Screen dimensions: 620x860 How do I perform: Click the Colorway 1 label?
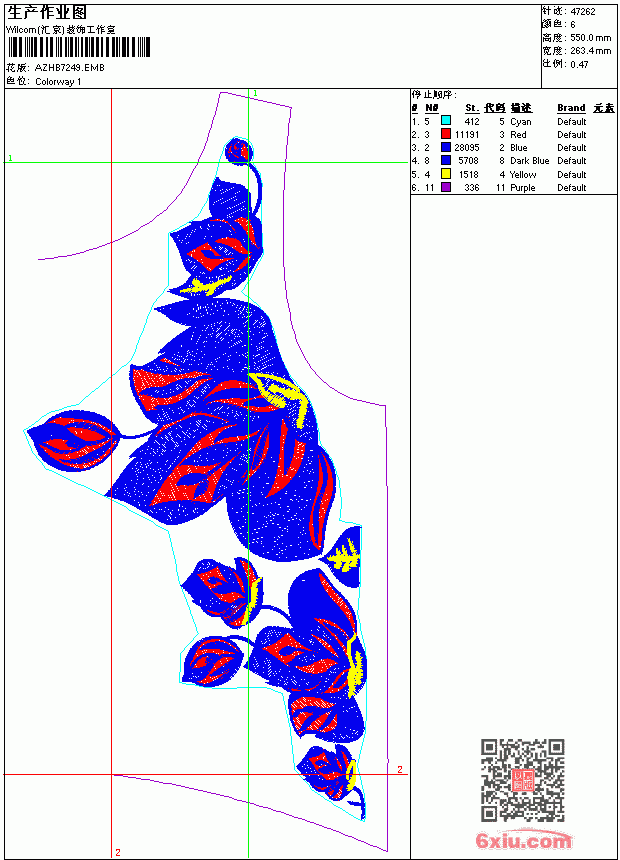(58, 82)
